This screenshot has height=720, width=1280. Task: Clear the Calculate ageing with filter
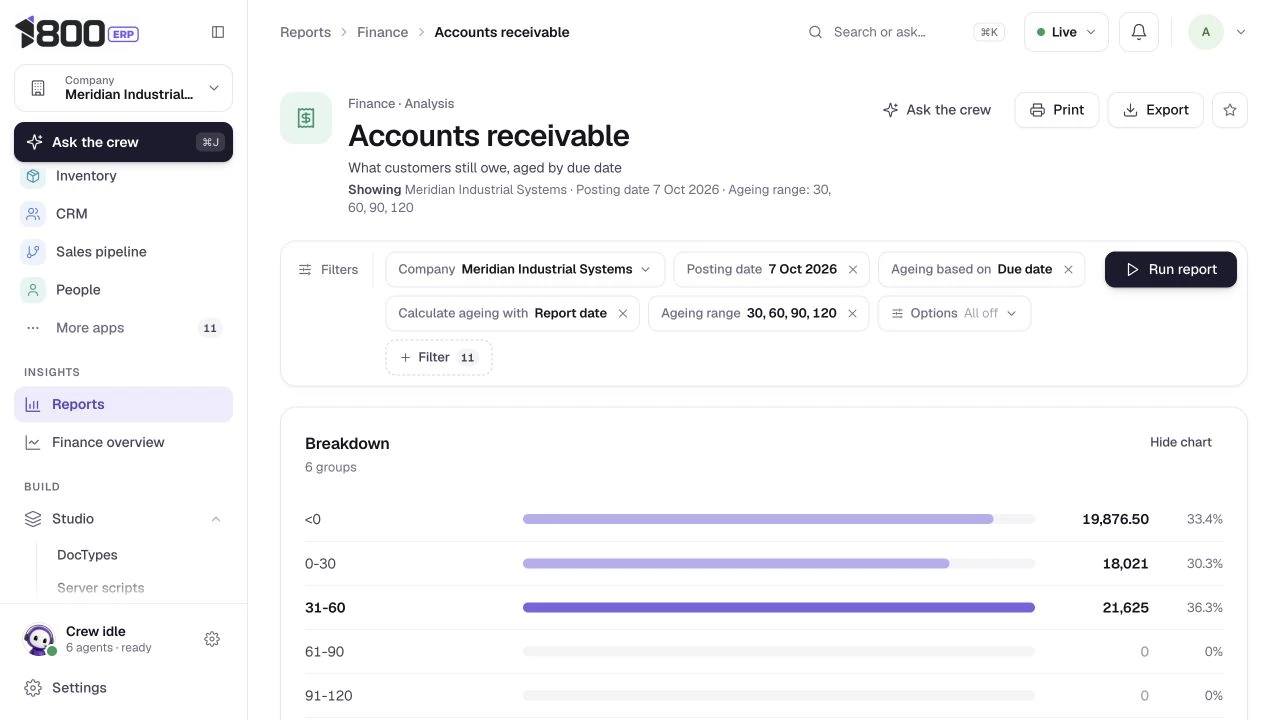623,313
